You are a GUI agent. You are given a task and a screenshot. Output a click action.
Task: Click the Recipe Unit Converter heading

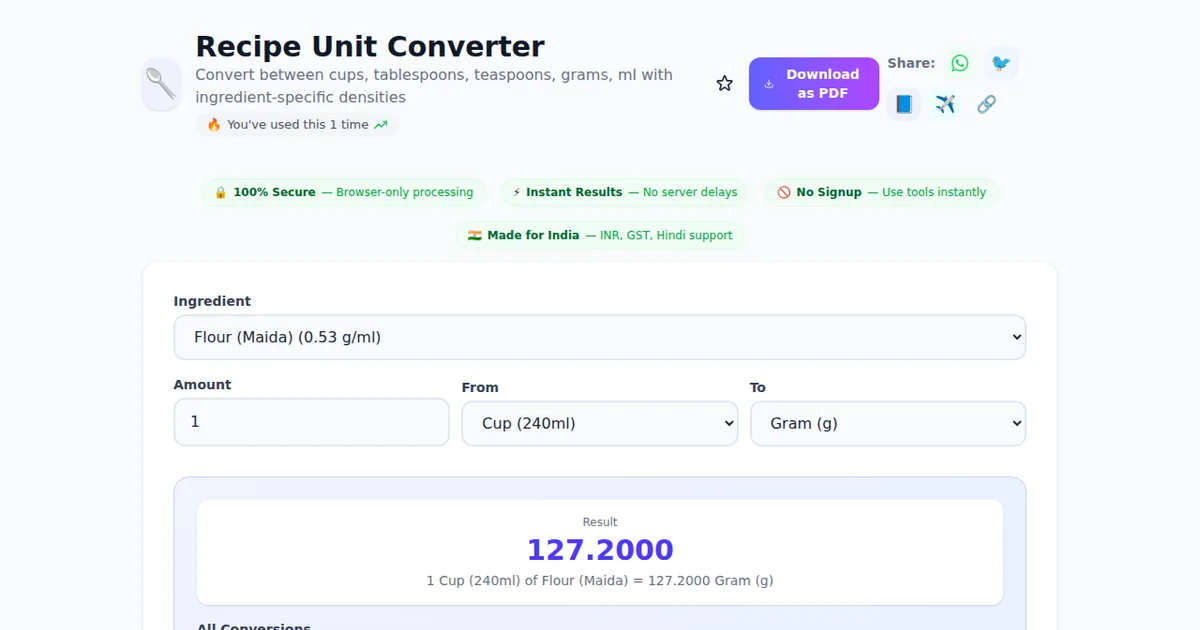[x=370, y=47]
